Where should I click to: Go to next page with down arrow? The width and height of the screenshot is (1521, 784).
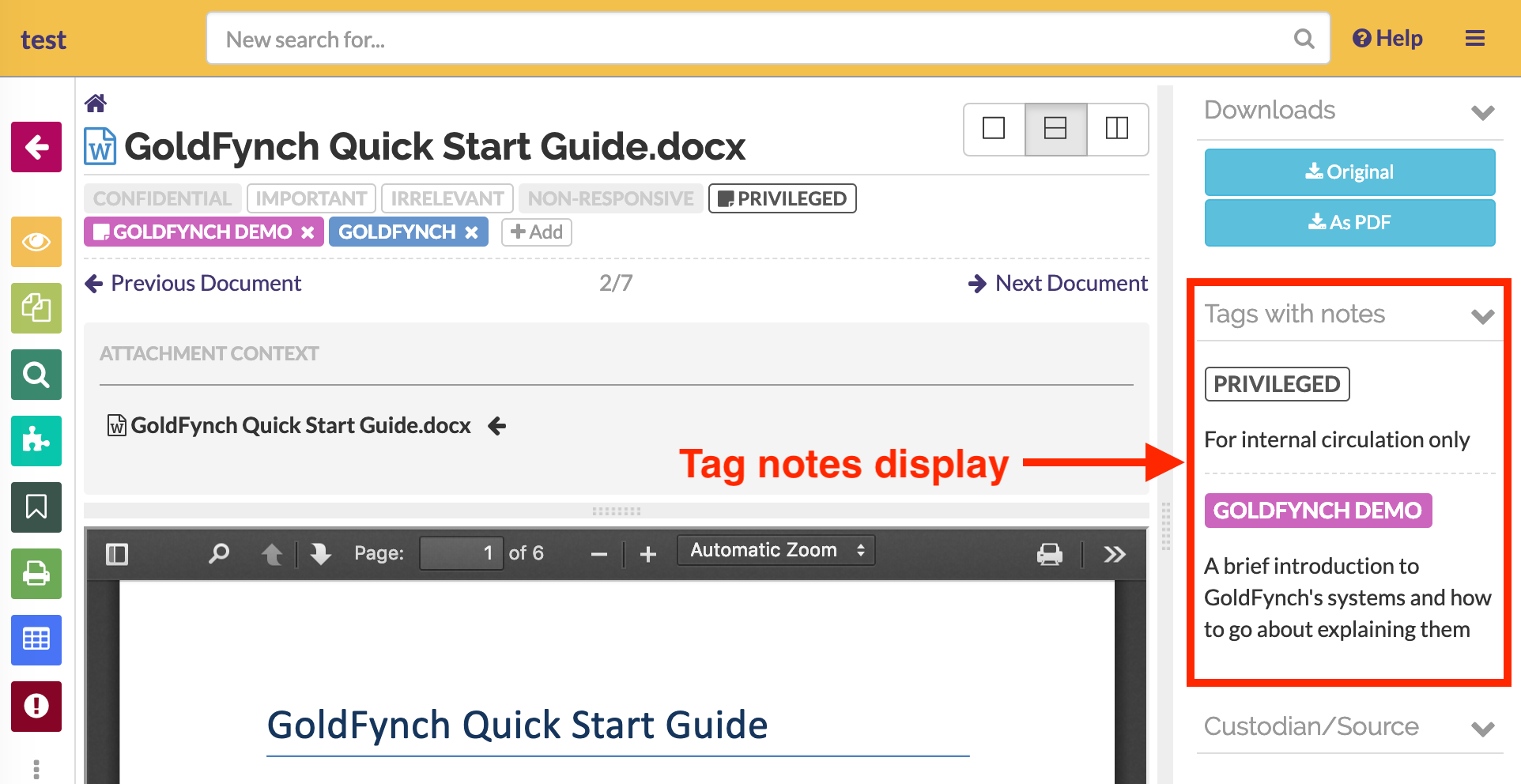click(x=320, y=554)
